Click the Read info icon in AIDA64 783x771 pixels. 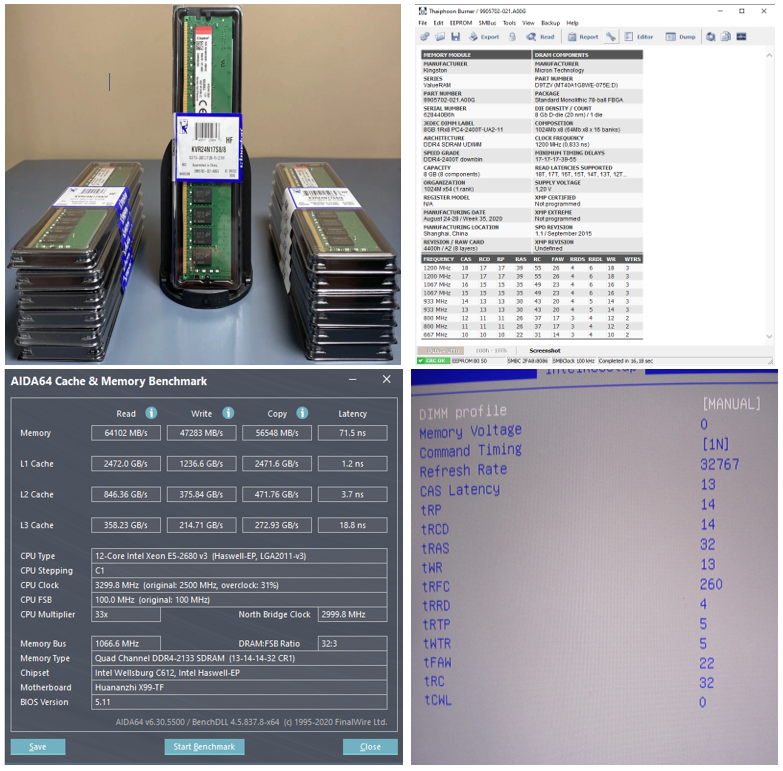[x=151, y=413]
